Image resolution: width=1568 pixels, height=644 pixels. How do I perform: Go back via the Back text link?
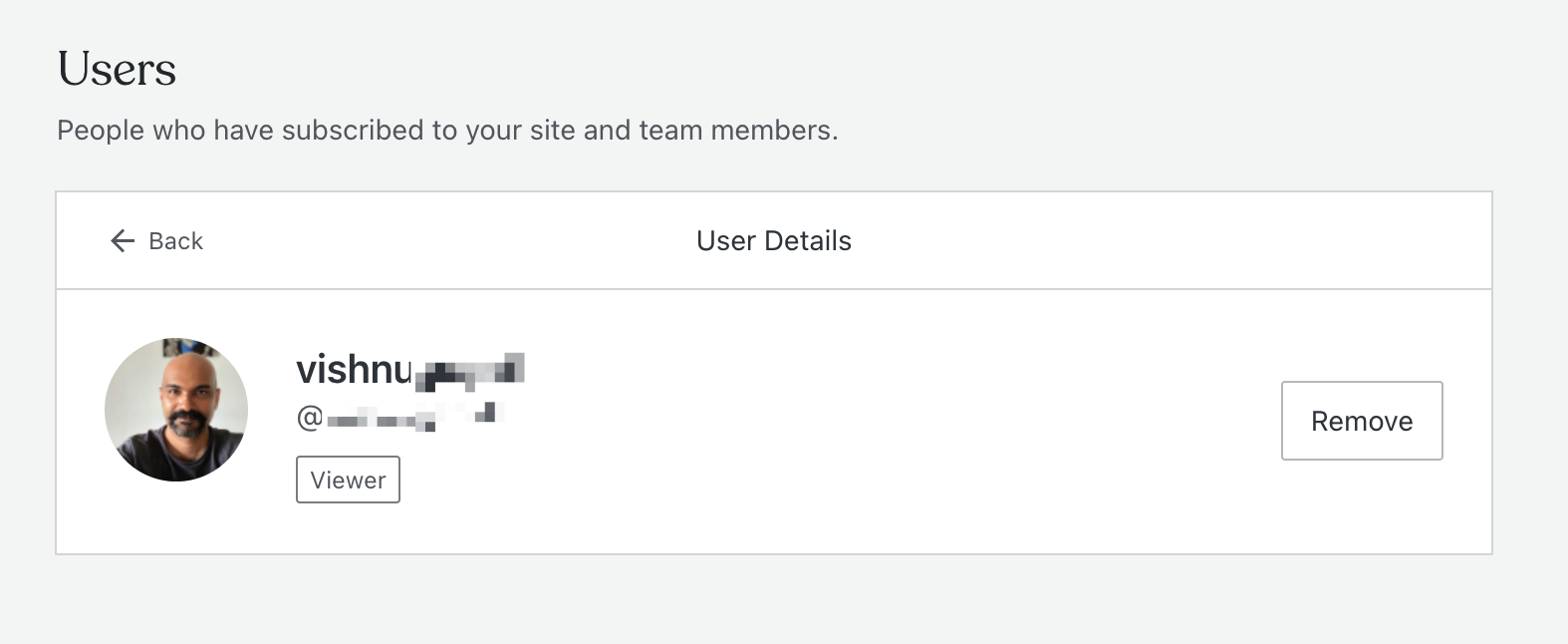point(175,241)
